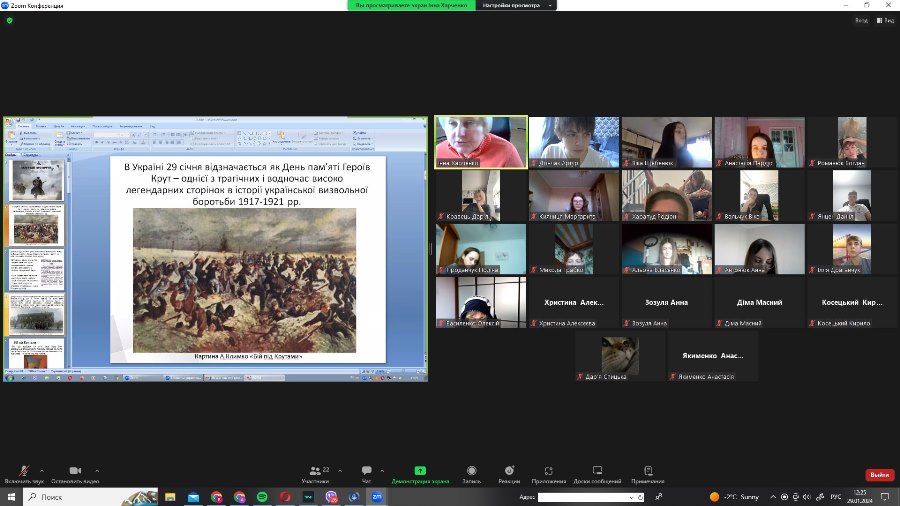Click the green encryption shield icon
Viewport: 900px width, 506px height.
9,21
